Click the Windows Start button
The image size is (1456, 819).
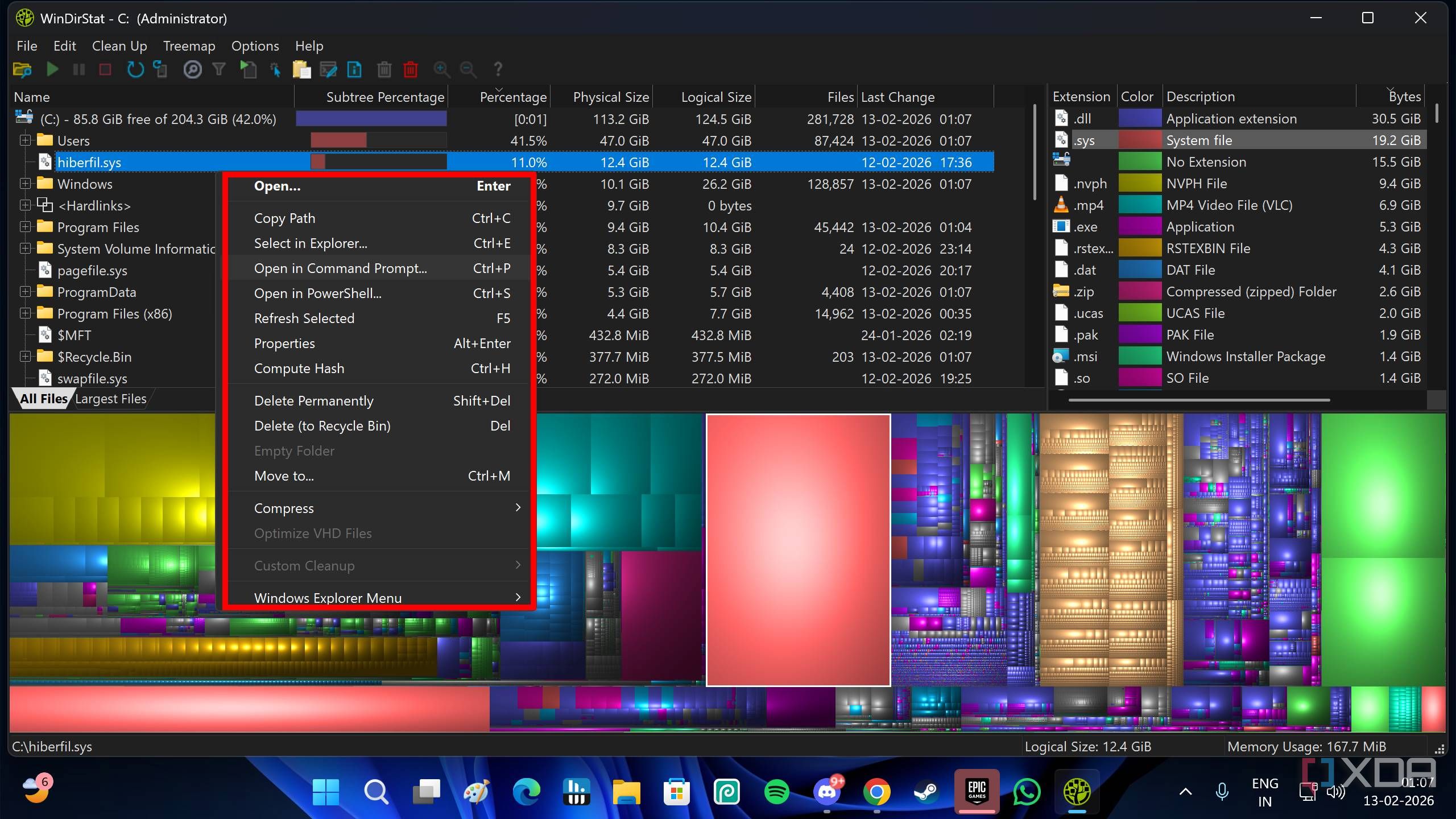326,792
